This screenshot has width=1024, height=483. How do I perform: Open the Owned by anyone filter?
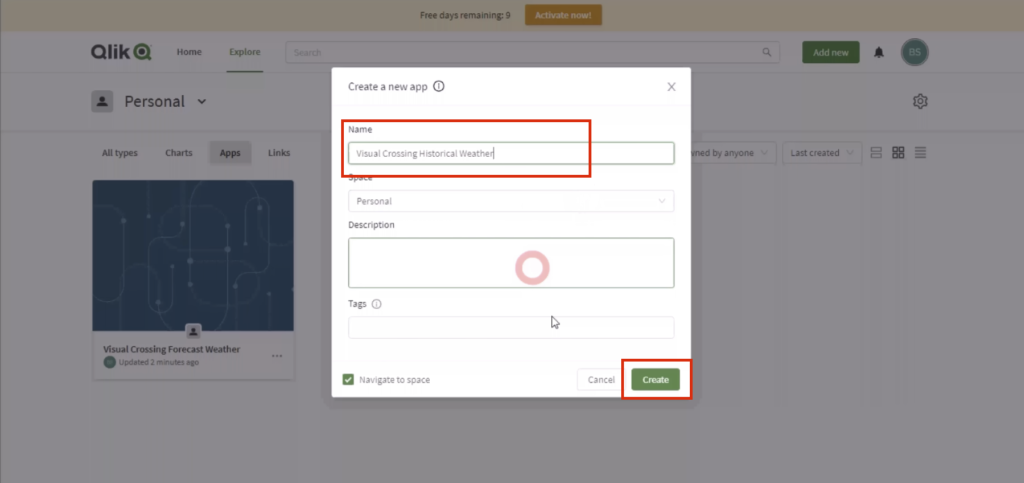click(733, 153)
